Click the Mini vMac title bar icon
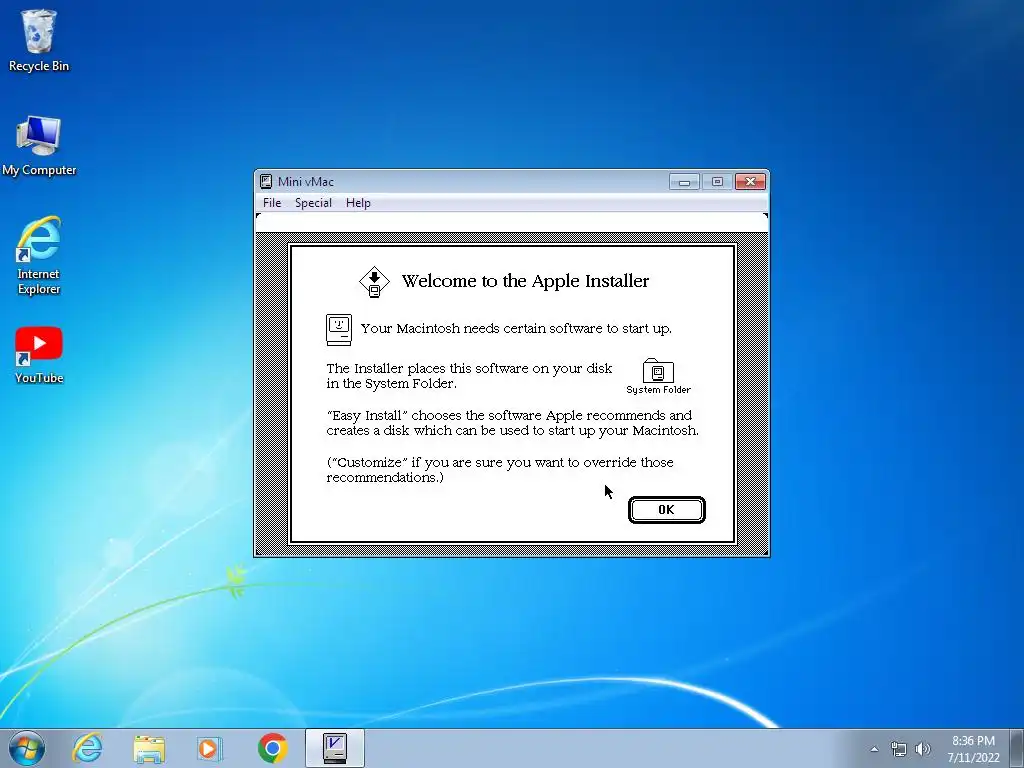Screen dimensions: 1024x768 click(x=266, y=182)
